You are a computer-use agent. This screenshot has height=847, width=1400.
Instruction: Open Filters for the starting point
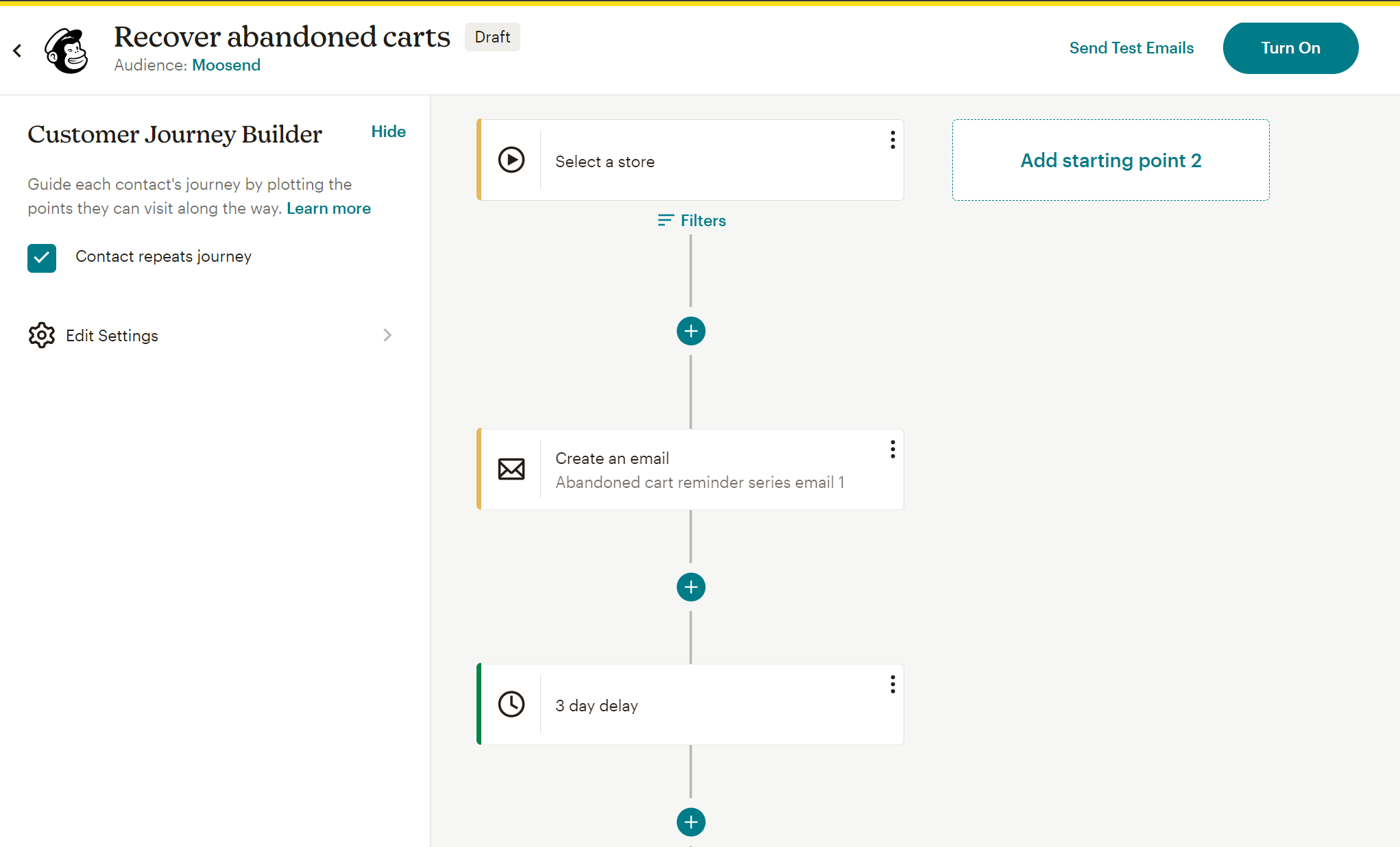click(691, 221)
